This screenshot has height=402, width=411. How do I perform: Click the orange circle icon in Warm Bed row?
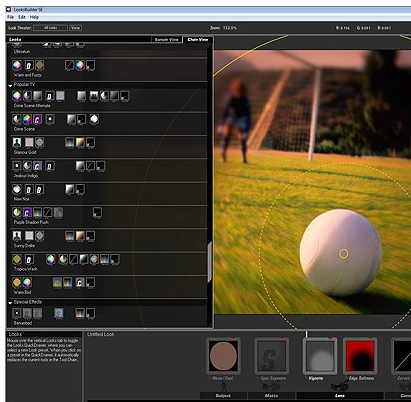(17, 282)
